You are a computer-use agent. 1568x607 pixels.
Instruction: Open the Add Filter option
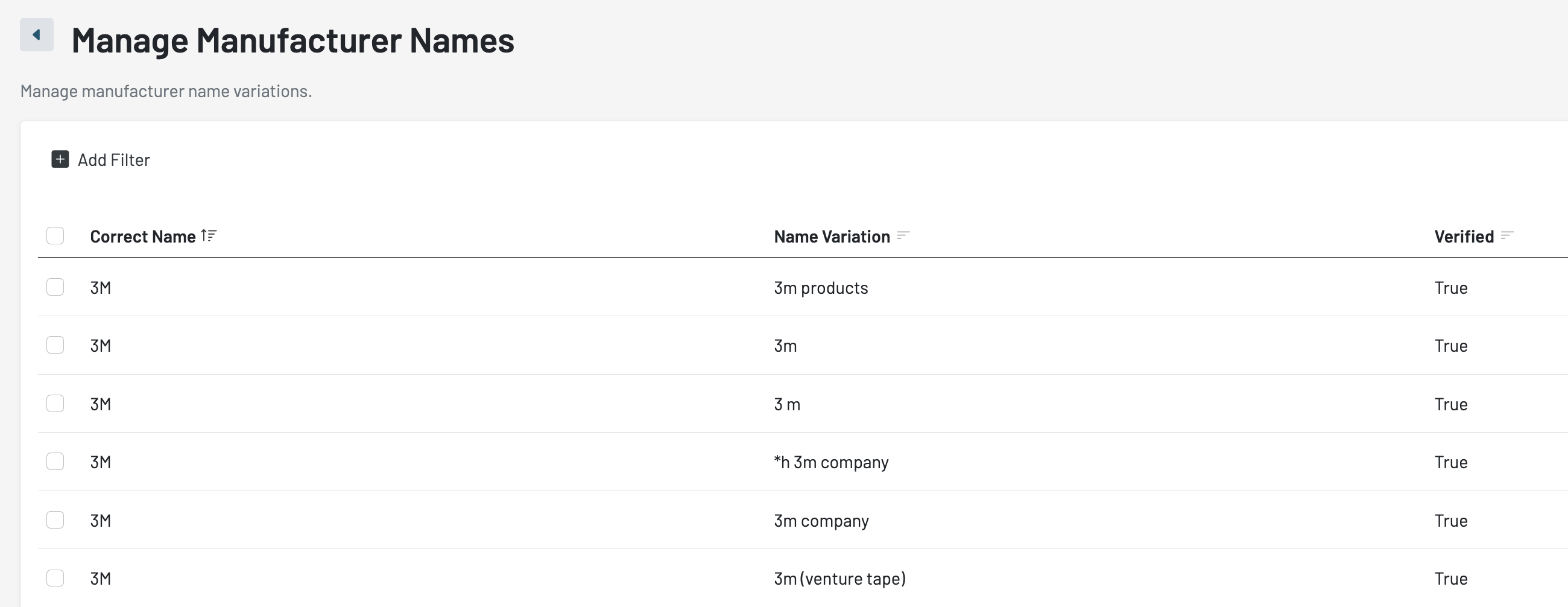[x=114, y=160]
